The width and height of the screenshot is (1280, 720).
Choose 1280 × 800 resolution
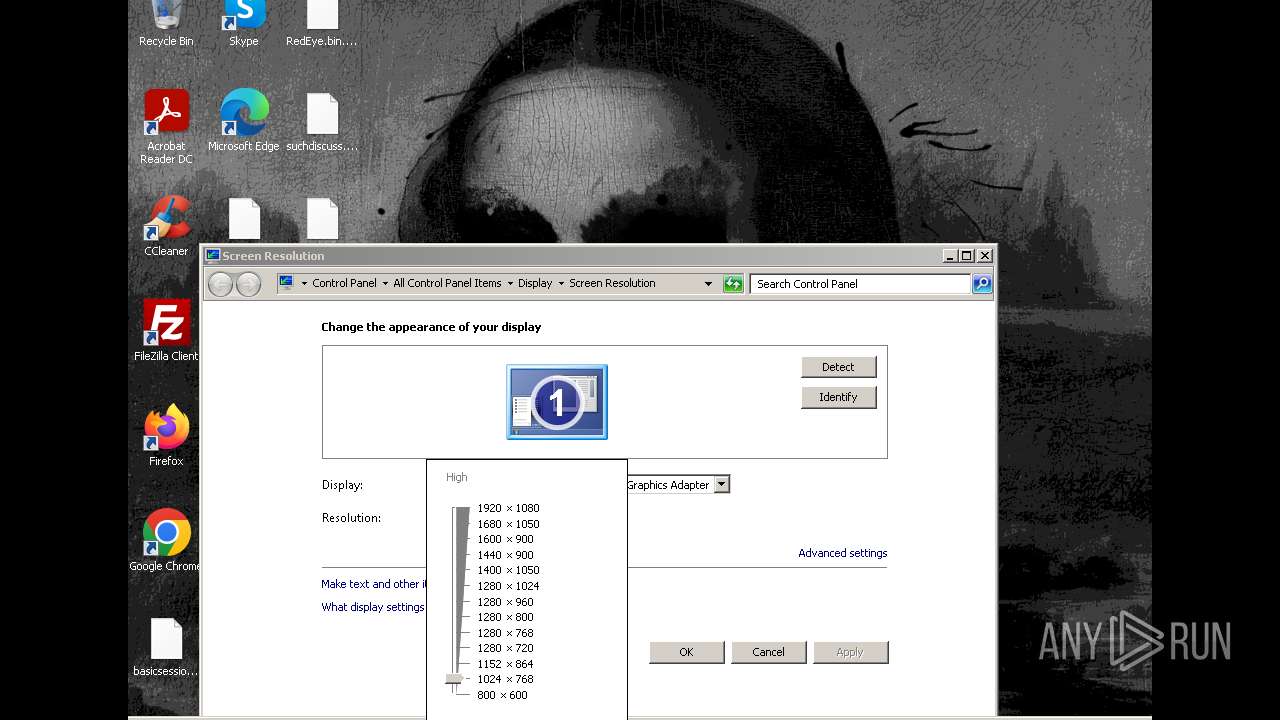(505, 617)
